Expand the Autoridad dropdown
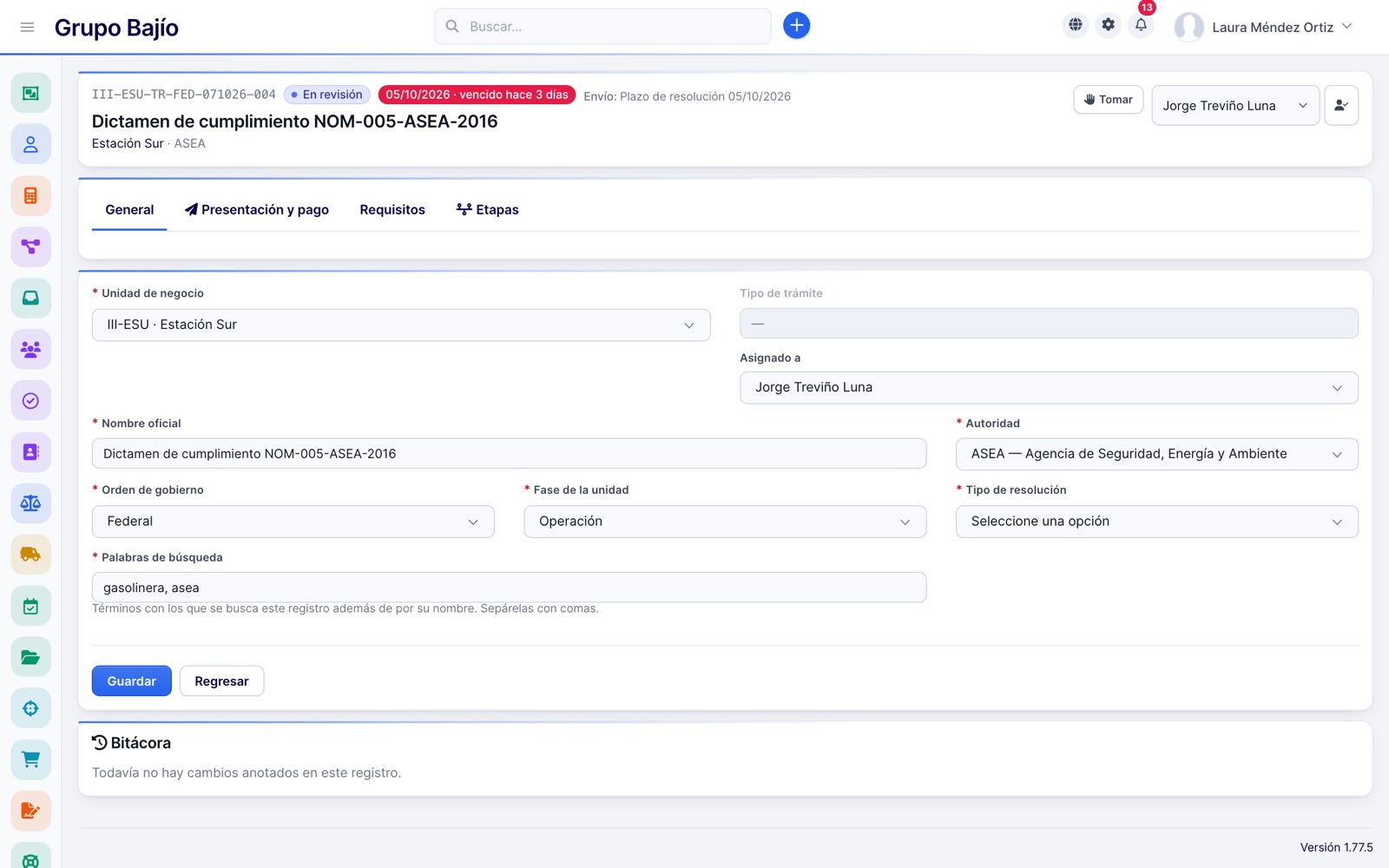This screenshot has width=1389, height=868. (1156, 454)
